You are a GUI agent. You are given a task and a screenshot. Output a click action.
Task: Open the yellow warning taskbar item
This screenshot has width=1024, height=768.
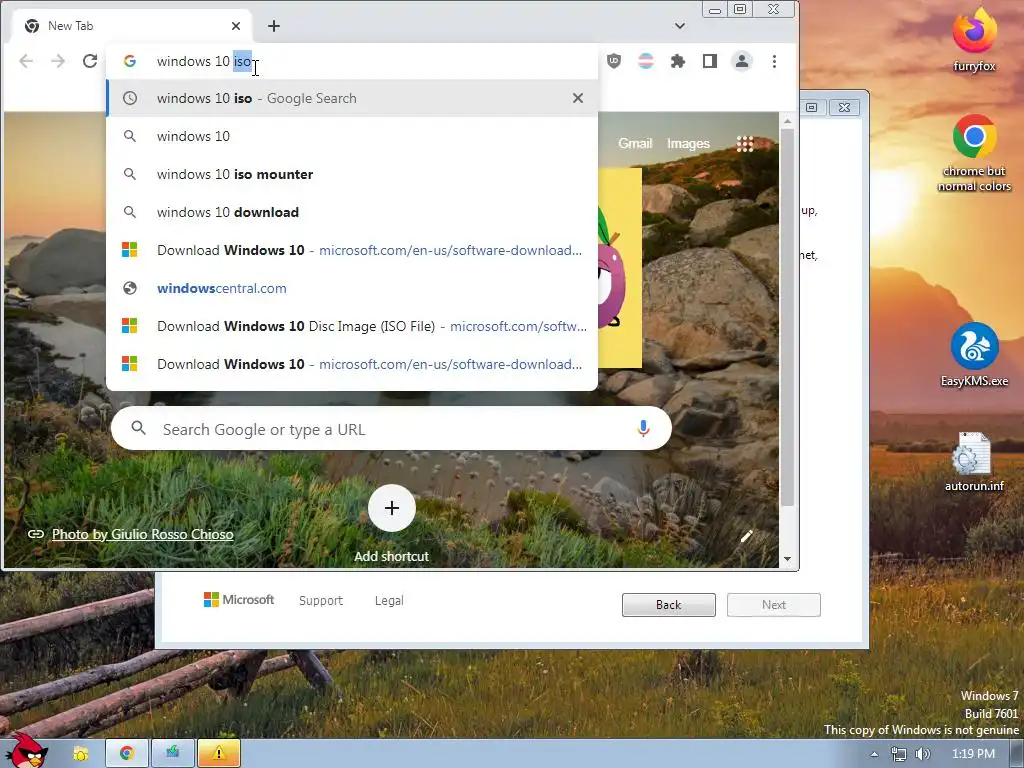pos(219,754)
